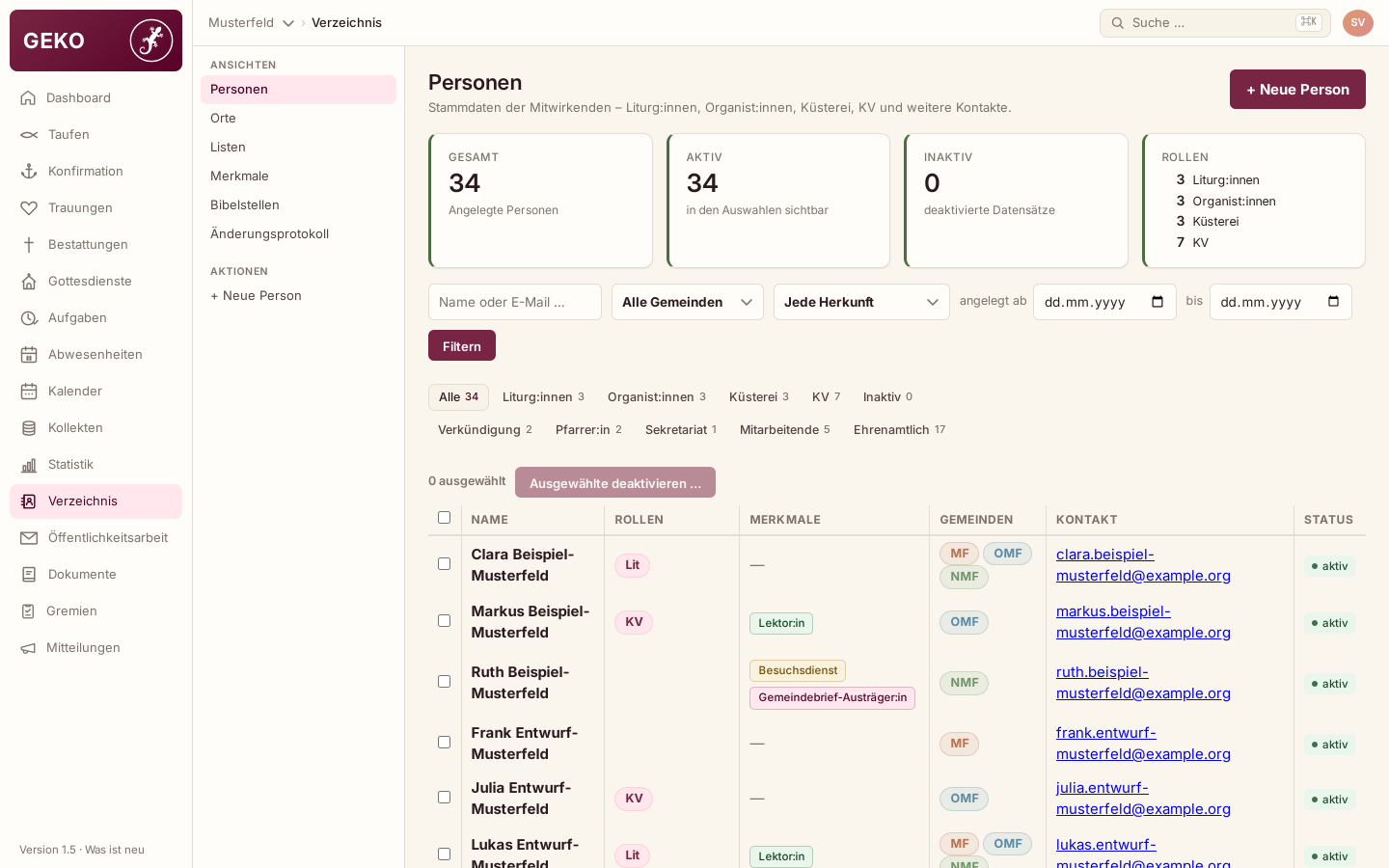Click the Öffentlichkeitsarbeit envelope icon

pos(29,537)
